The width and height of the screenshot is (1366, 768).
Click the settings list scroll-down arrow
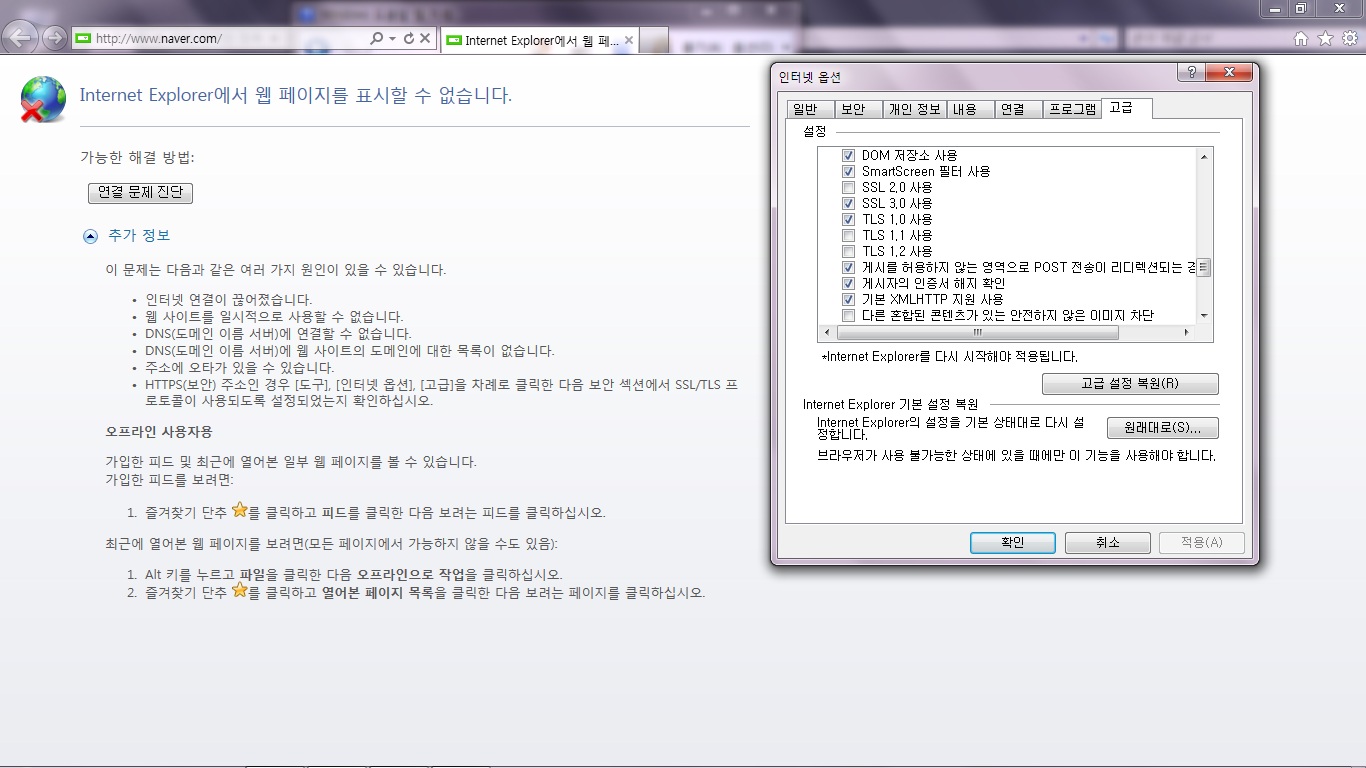click(x=1204, y=316)
